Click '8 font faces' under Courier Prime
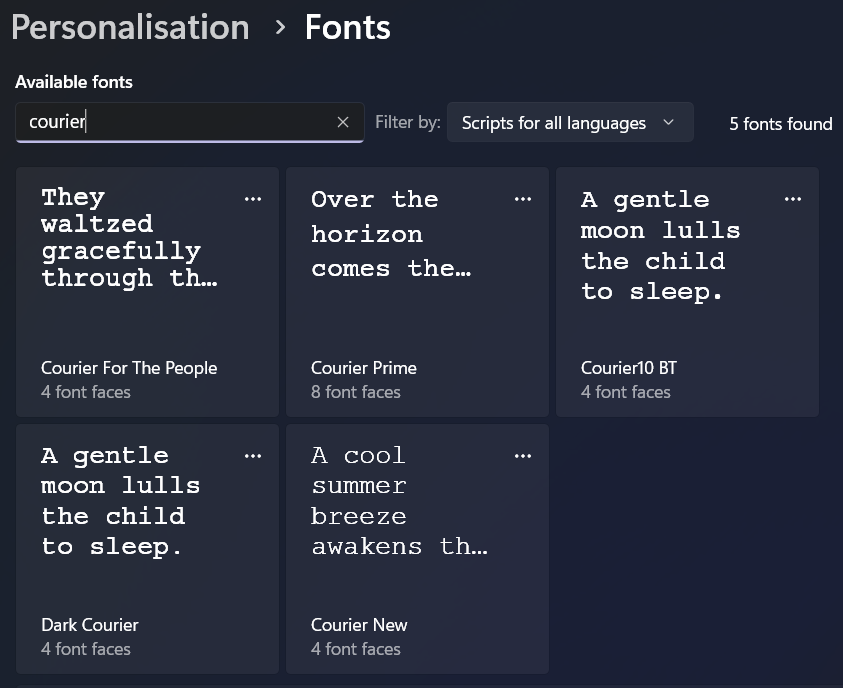This screenshot has height=688, width=843. point(355,392)
